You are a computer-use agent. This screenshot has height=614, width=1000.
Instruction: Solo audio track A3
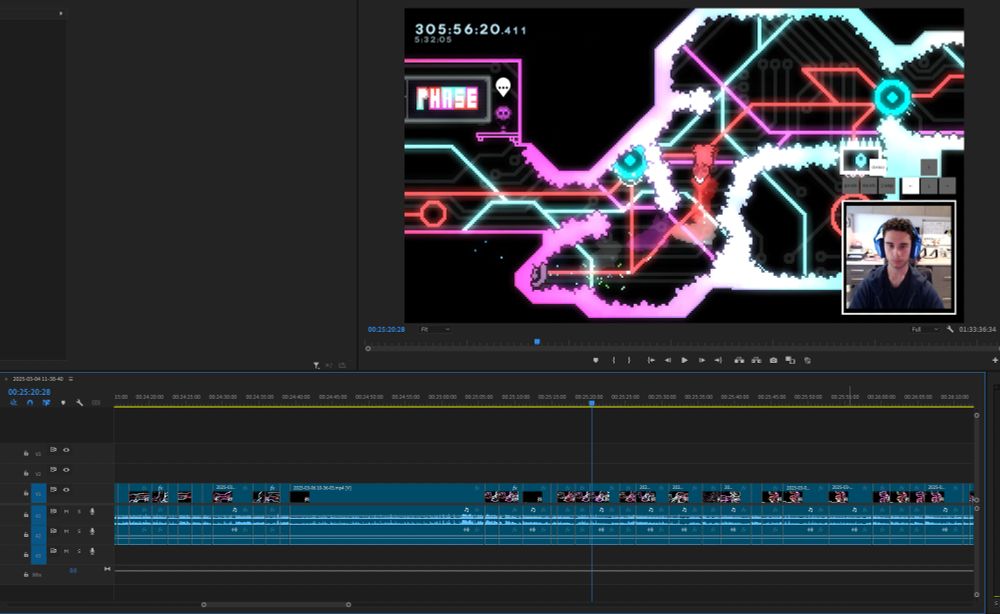(x=80, y=551)
